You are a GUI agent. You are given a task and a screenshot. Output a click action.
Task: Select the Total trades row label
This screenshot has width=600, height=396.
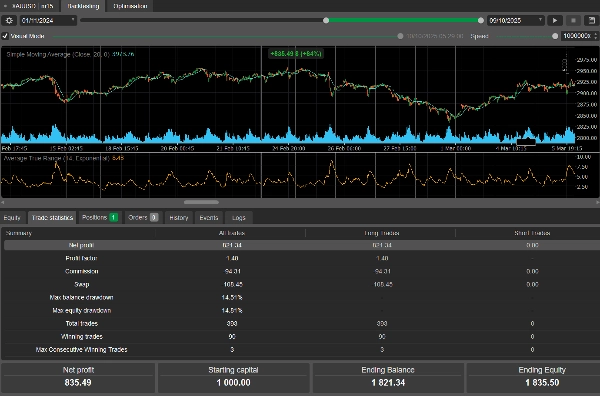click(82, 323)
